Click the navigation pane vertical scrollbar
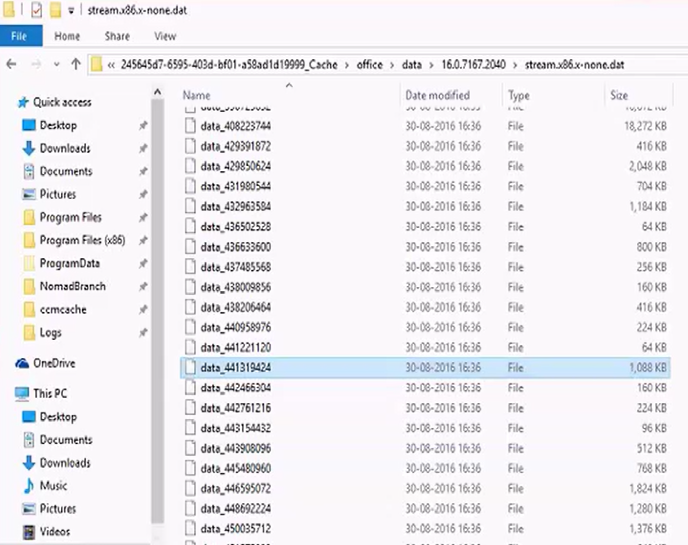Viewport: 688px width, 545px height. pyautogui.click(x=157, y=300)
